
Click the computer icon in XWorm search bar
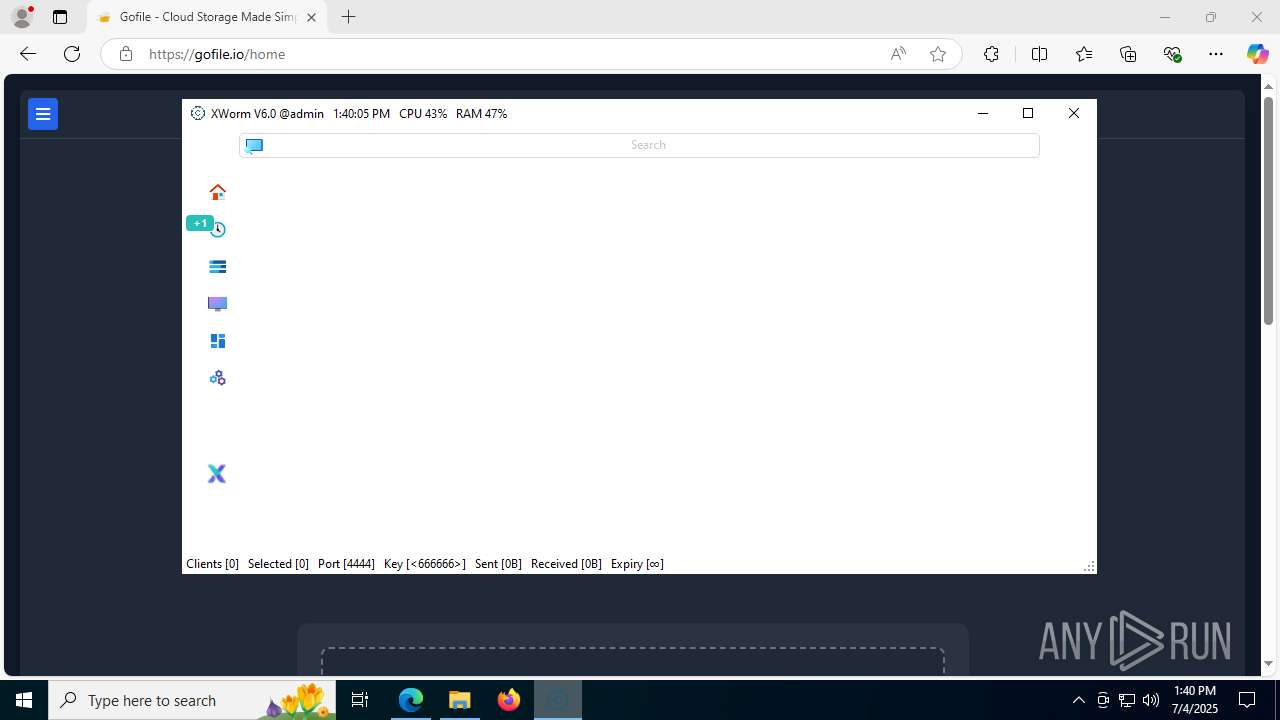pyautogui.click(x=254, y=145)
